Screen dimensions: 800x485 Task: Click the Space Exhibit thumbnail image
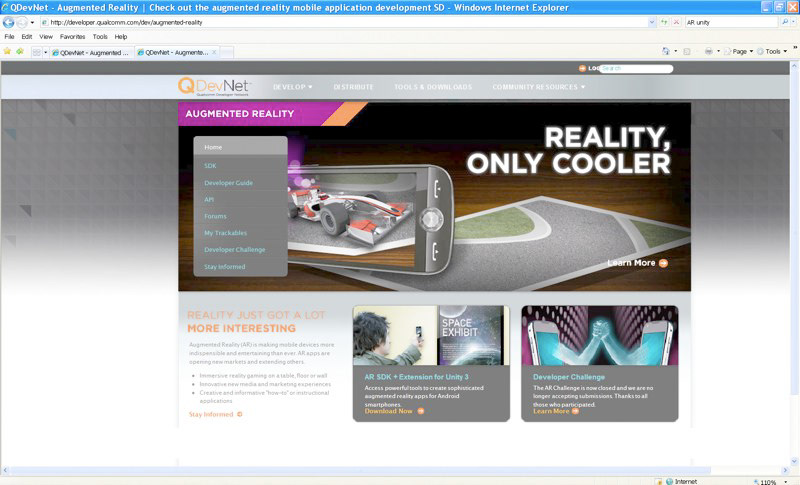431,336
